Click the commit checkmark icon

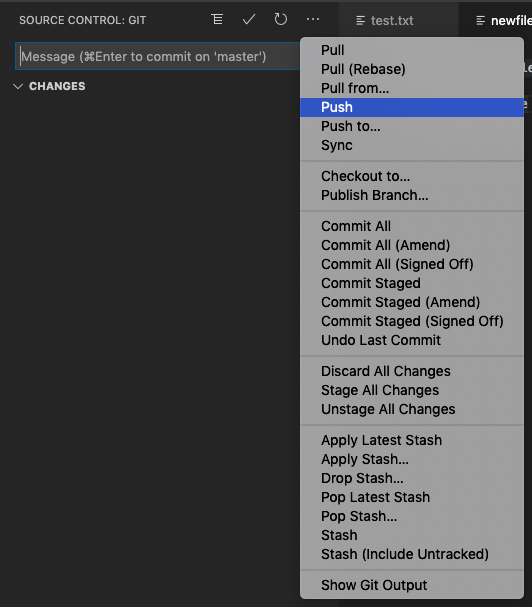tap(249, 19)
